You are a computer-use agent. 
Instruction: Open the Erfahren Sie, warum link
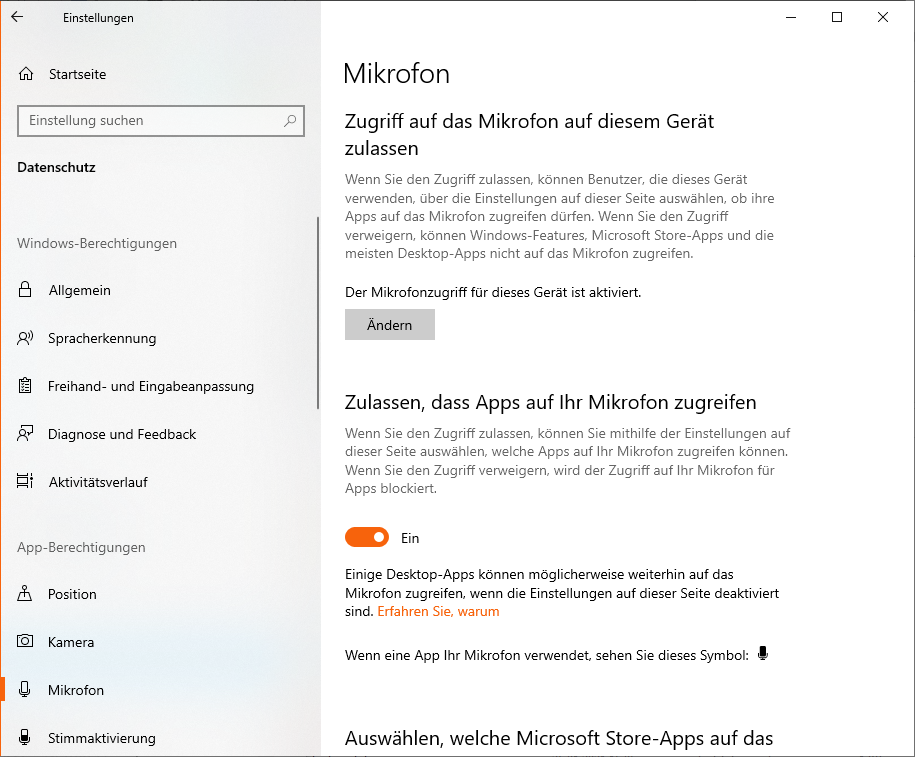pos(438,611)
